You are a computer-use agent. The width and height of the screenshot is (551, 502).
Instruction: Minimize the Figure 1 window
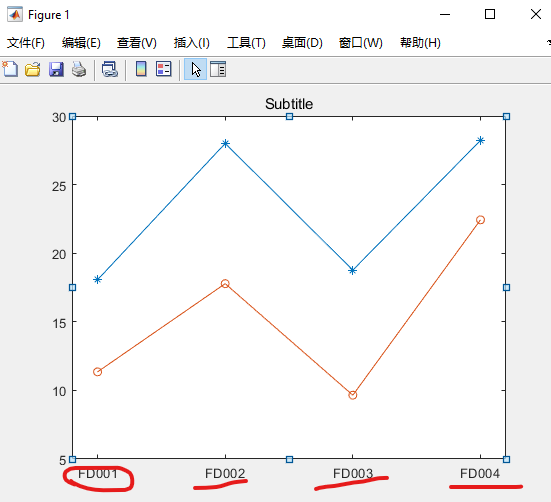[x=445, y=14]
